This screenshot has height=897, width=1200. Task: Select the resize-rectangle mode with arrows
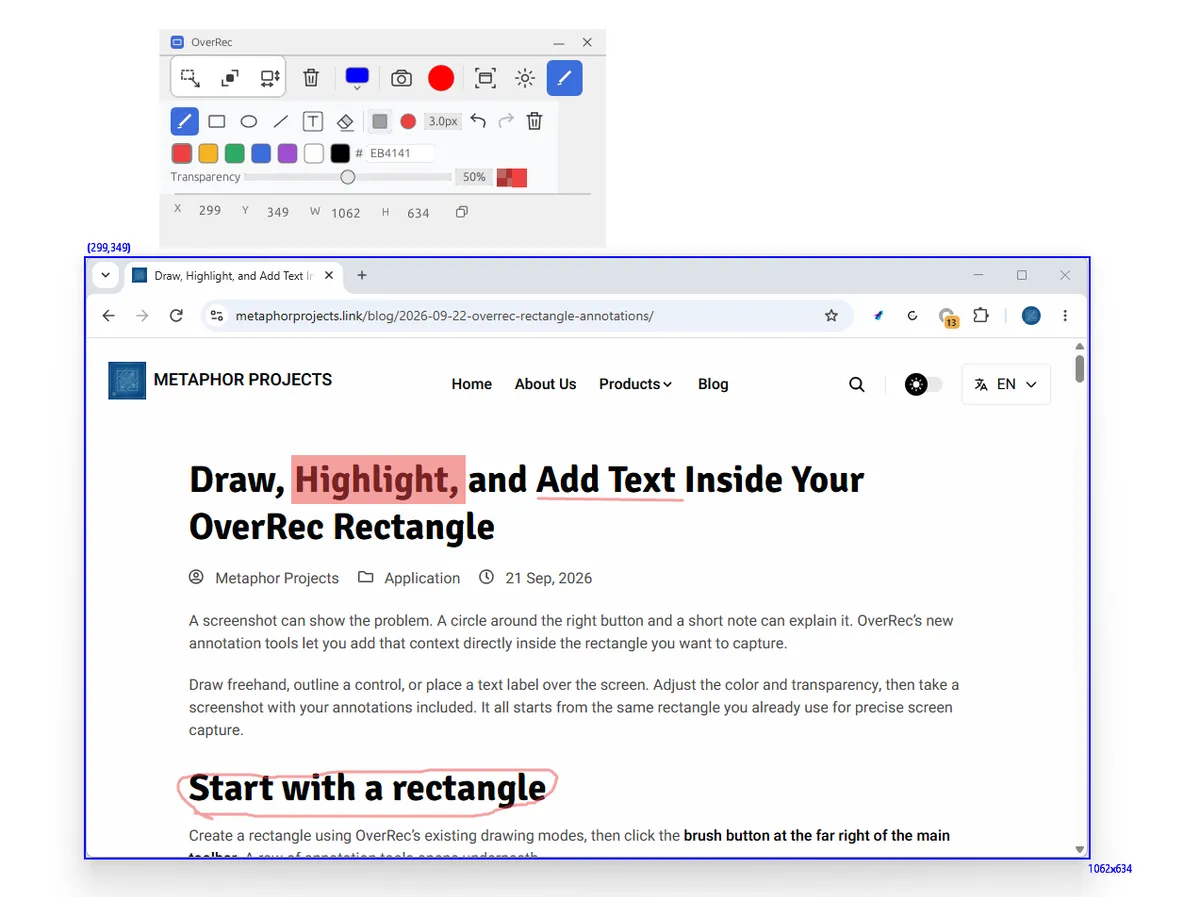point(270,78)
